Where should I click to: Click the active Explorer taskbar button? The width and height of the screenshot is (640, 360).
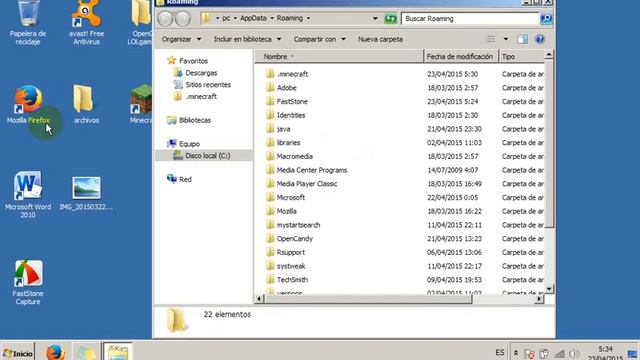click(118, 352)
